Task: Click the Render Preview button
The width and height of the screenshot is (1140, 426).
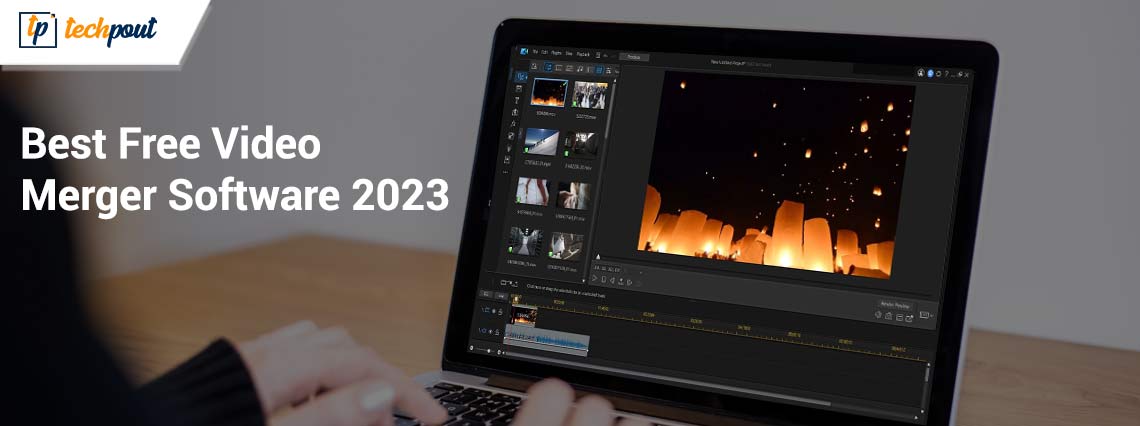Action: [x=896, y=305]
